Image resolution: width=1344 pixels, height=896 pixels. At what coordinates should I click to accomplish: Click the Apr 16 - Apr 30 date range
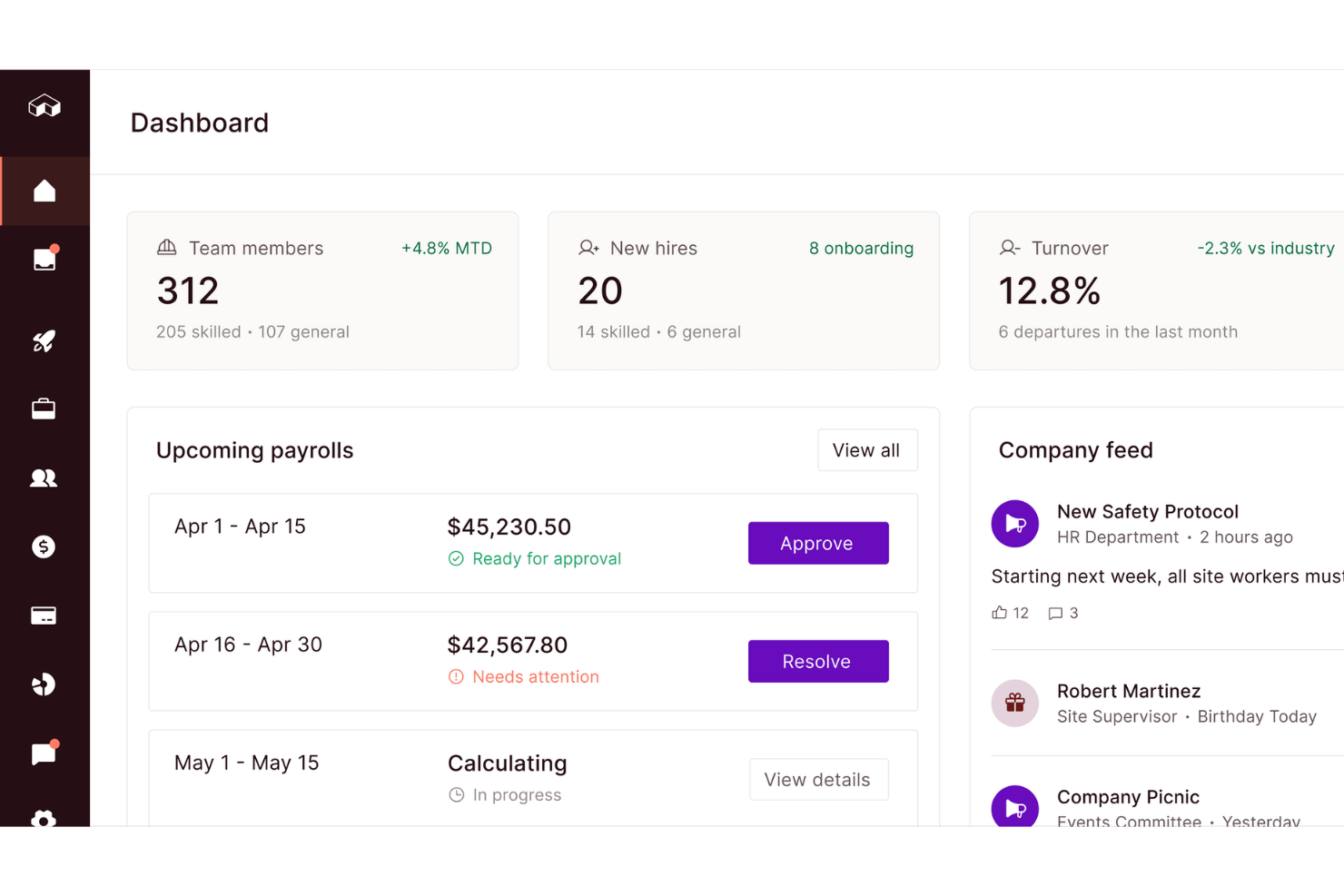(248, 645)
